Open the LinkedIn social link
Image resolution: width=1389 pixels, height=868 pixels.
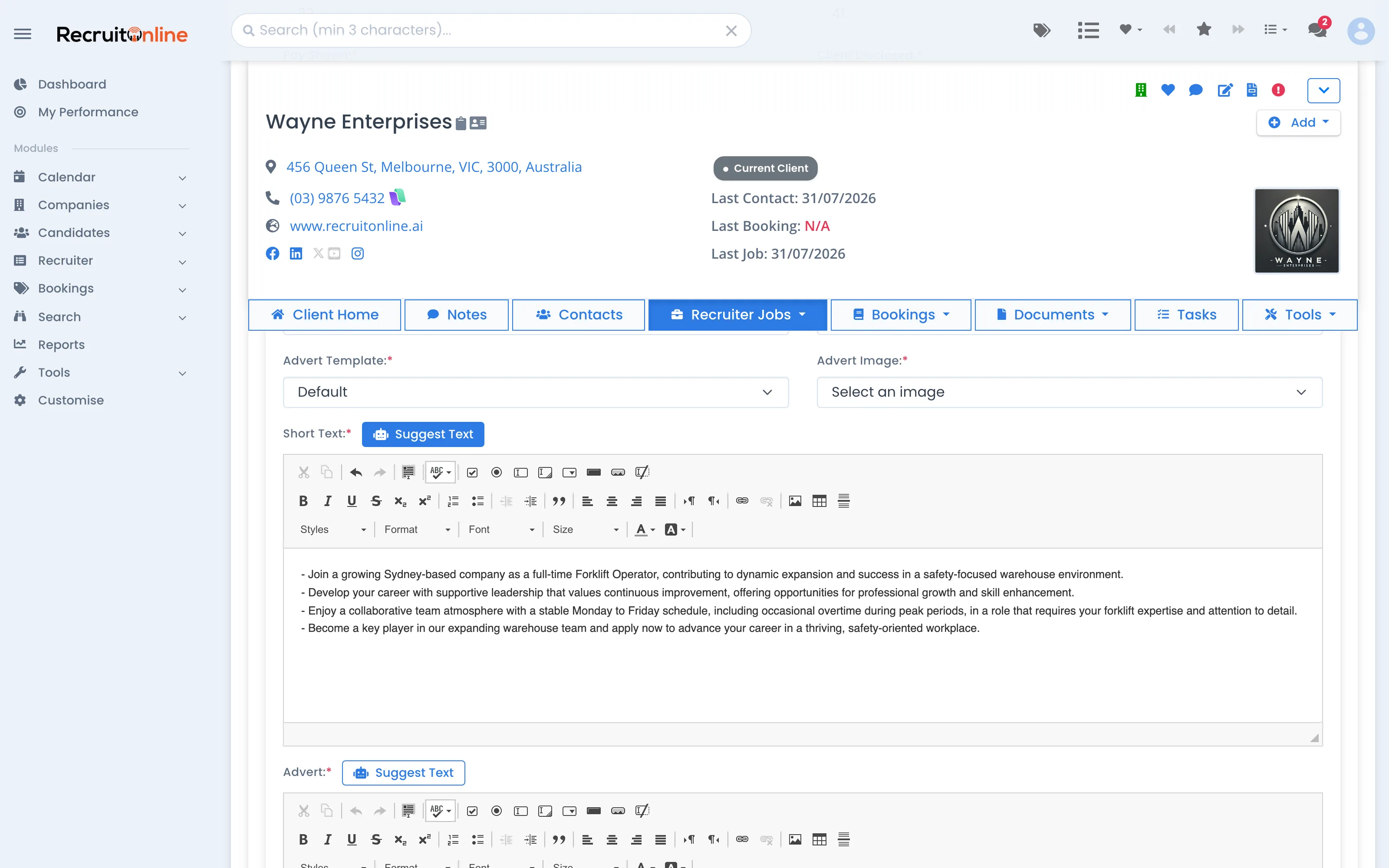[296, 254]
